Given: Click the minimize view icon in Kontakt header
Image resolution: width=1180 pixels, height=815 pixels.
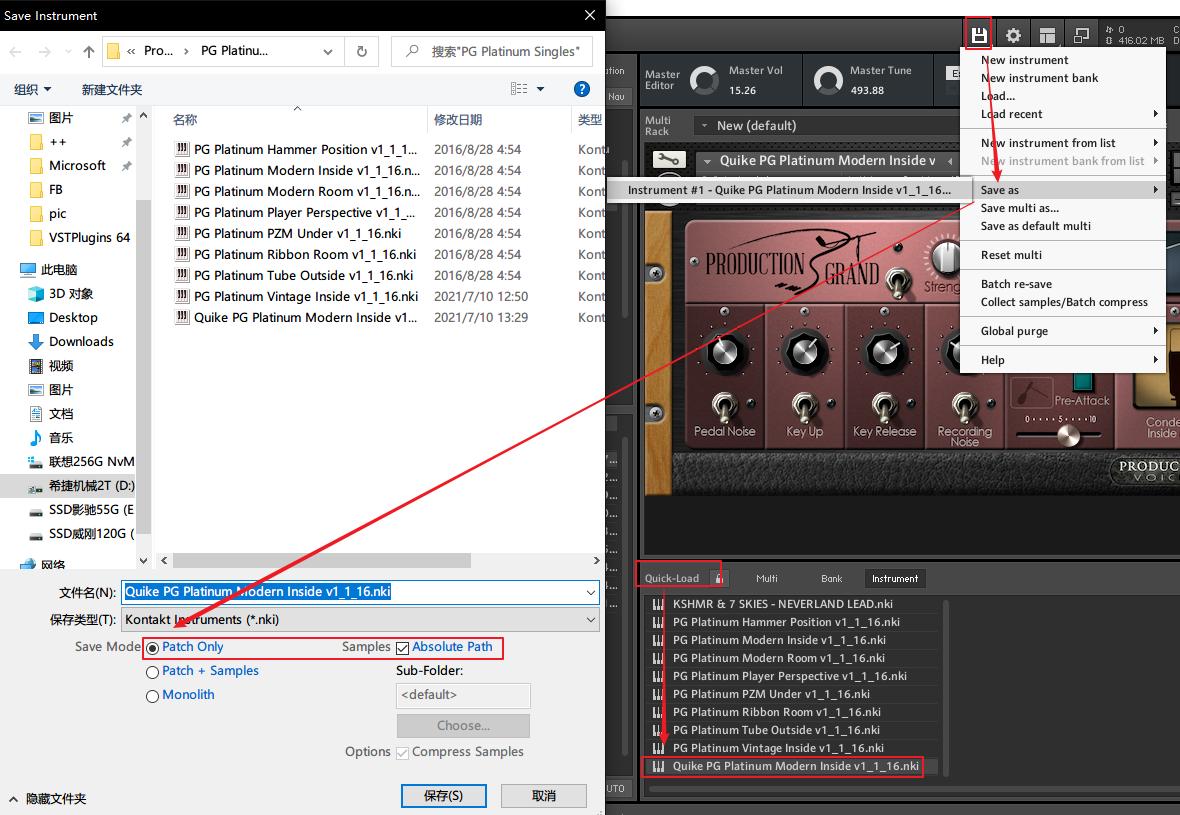Looking at the screenshot, I should tap(1081, 35).
